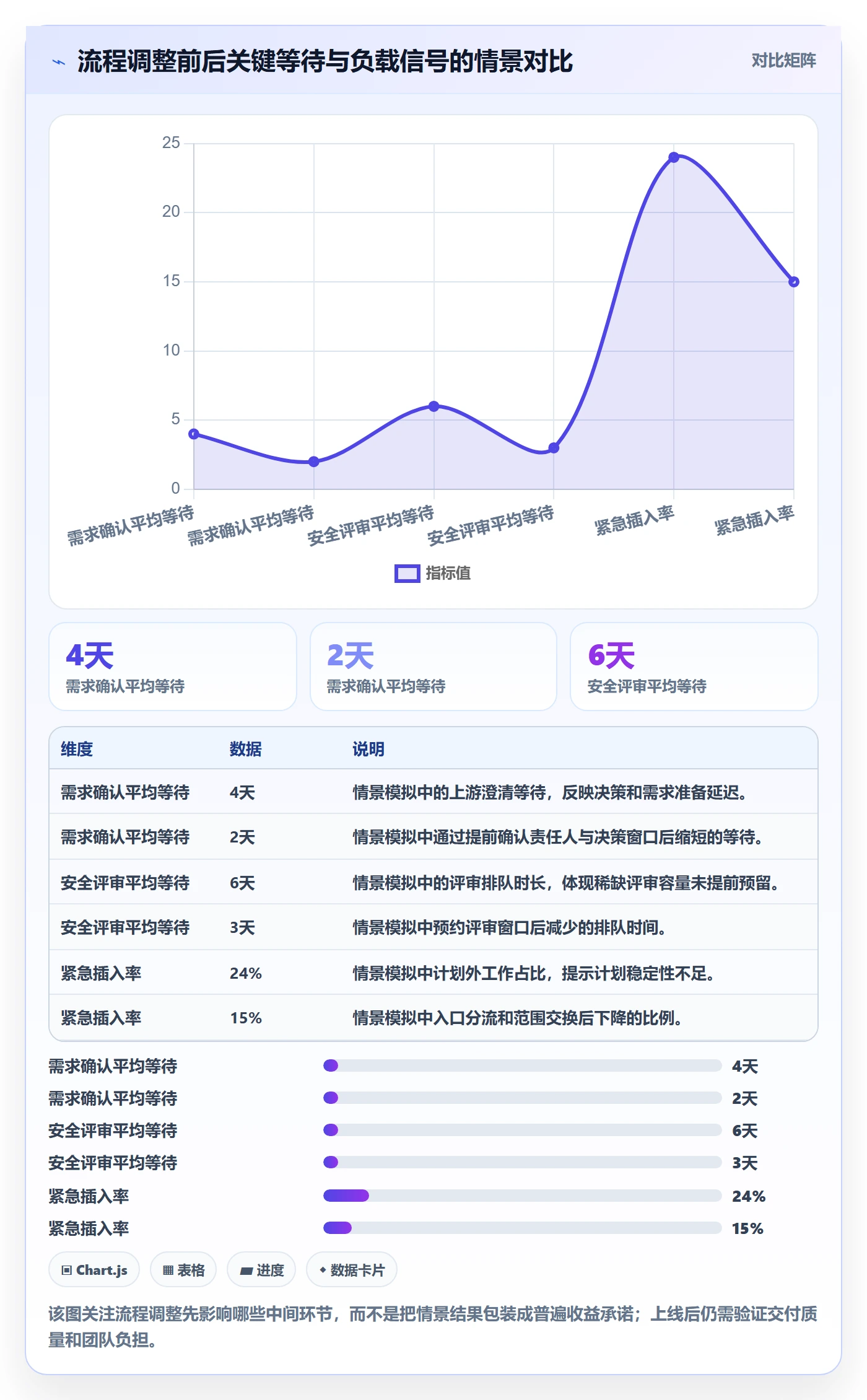
Task: Click the progress bar labeled 15%
Action: click(x=523, y=1228)
